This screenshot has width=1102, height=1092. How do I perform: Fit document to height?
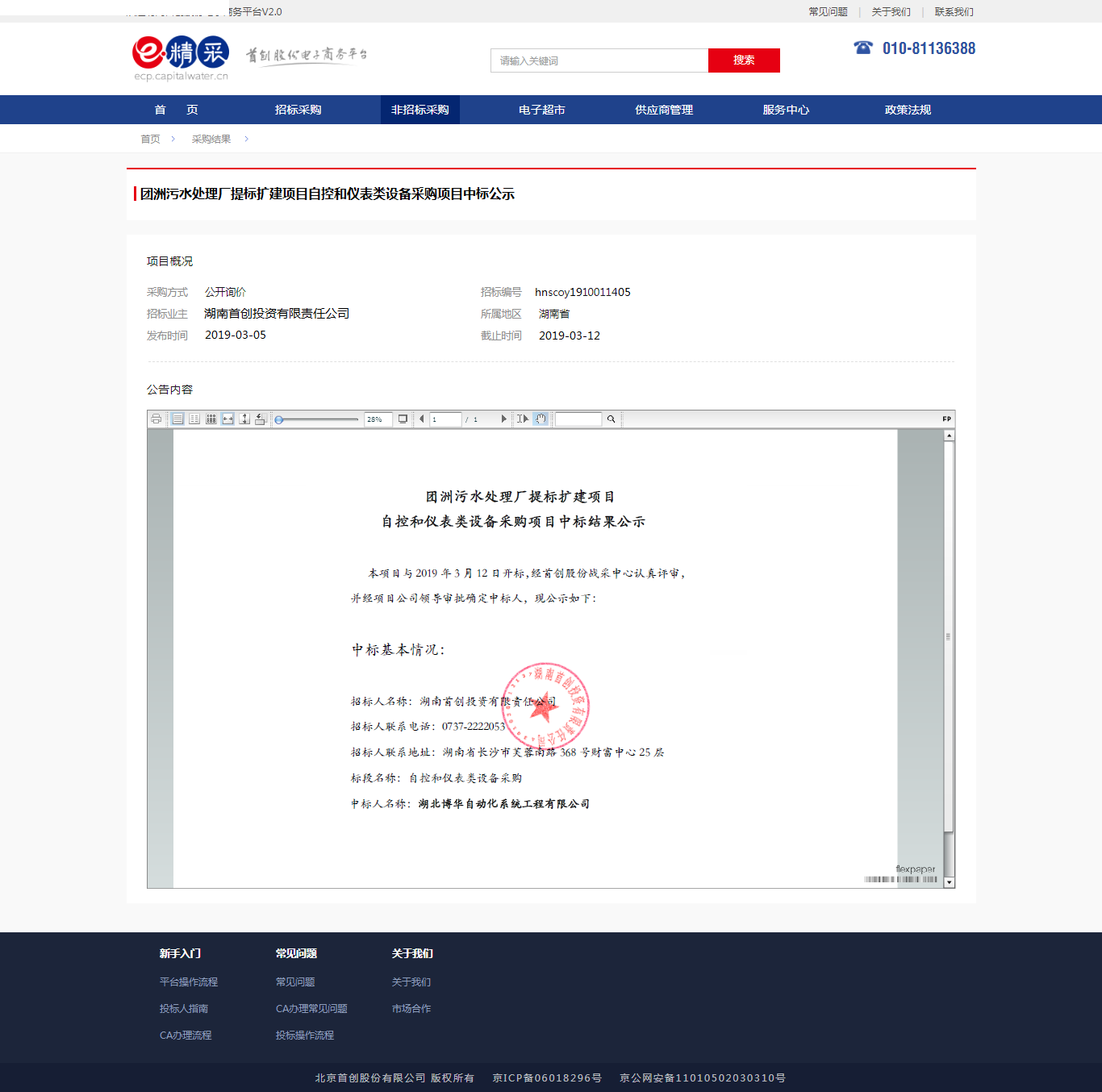click(x=244, y=419)
